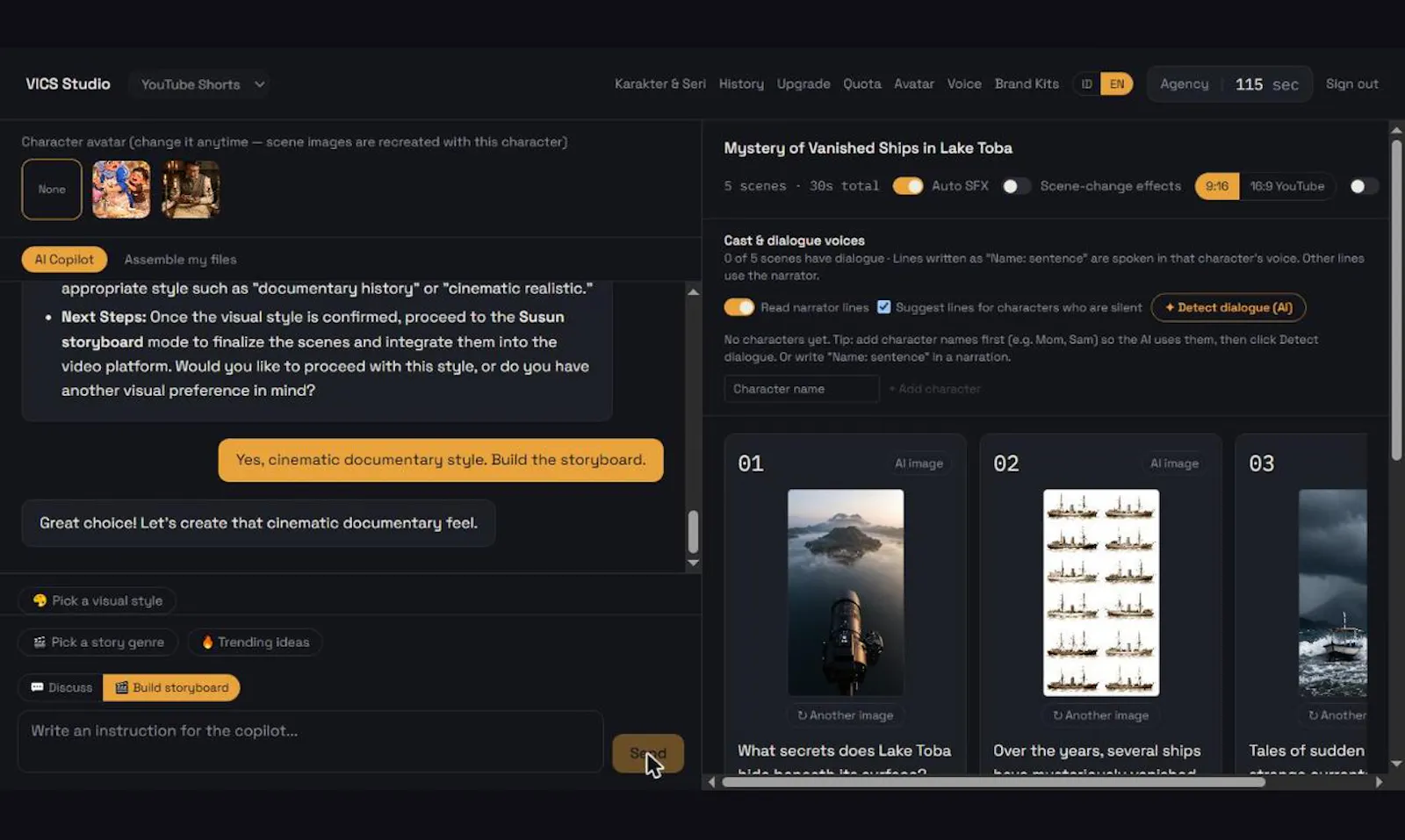The height and width of the screenshot is (840, 1405).
Task: Select the 16:9 YouTube aspect ratio
Action: pyautogui.click(x=1287, y=186)
